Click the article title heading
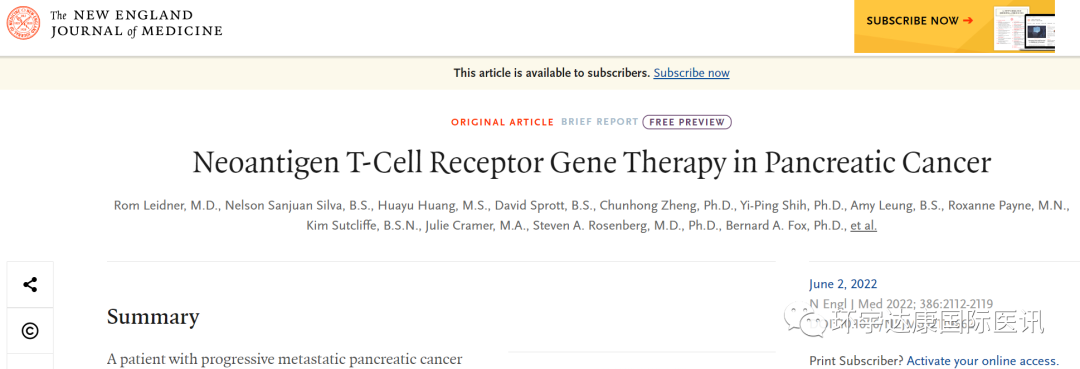 (x=592, y=163)
